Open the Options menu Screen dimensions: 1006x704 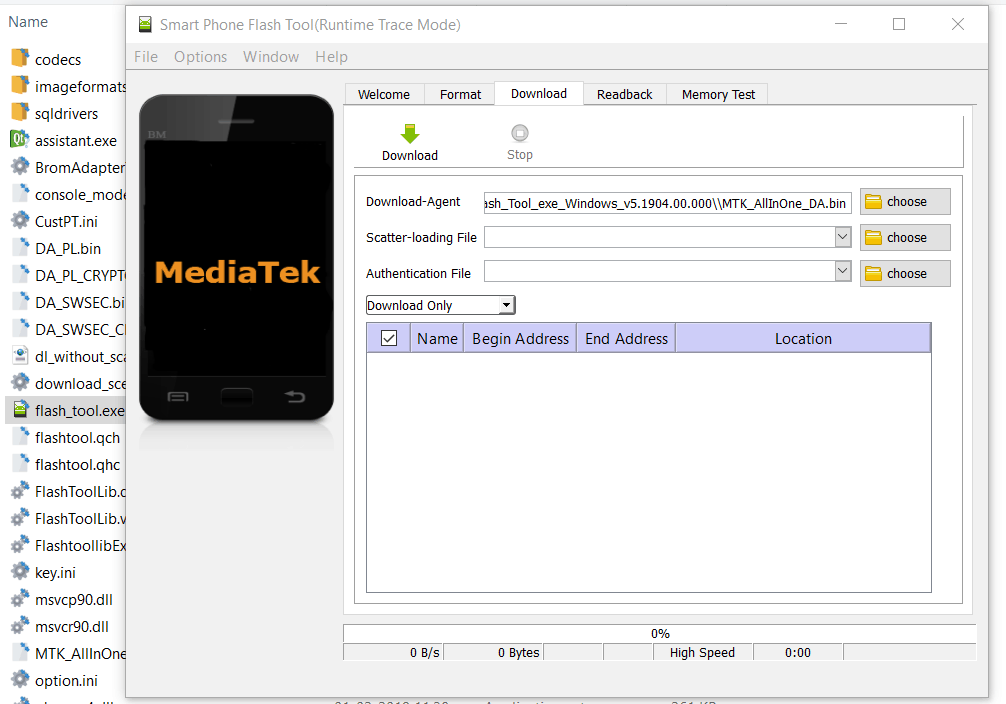click(x=200, y=56)
